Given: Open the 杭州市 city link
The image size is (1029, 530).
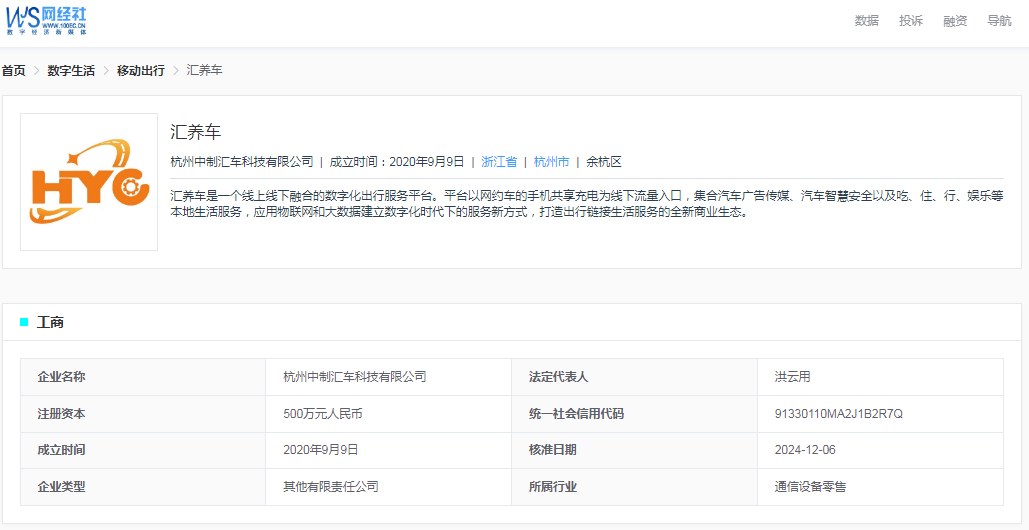Looking at the screenshot, I should 551,161.
